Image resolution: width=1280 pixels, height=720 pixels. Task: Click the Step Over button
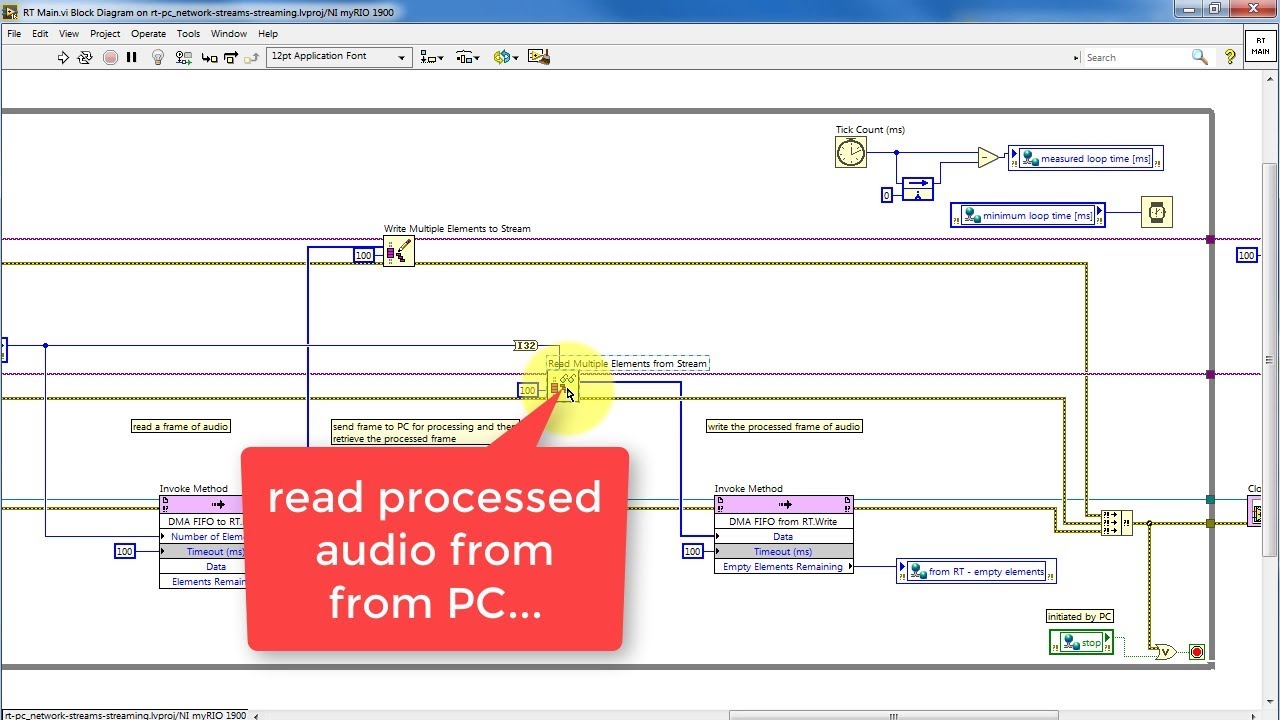[x=230, y=58]
